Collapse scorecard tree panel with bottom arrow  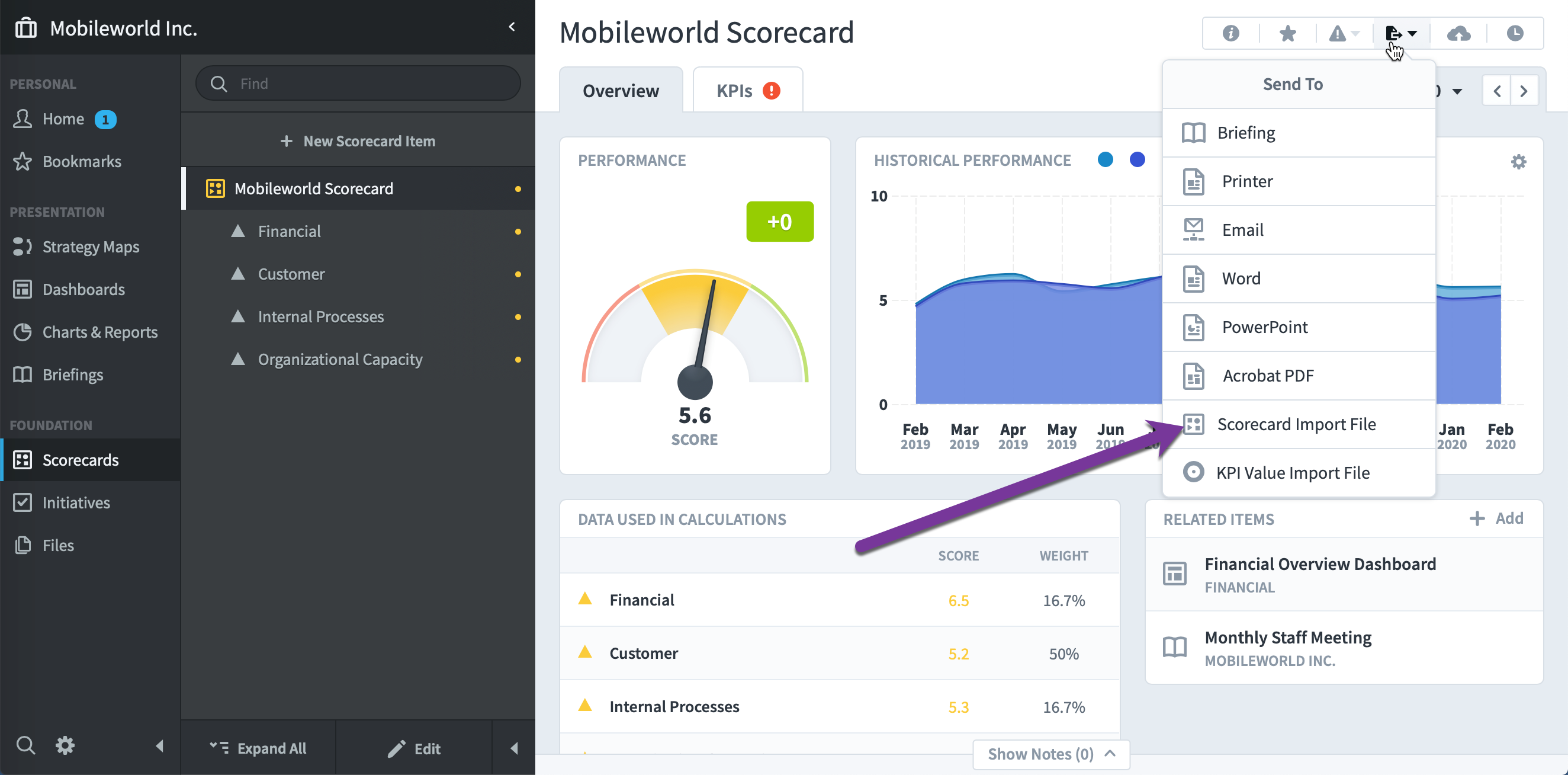(x=514, y=748)
